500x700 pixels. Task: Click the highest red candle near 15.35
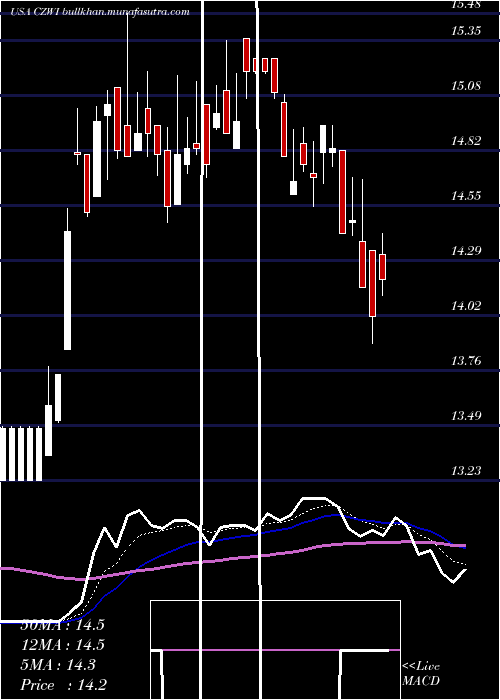click(x=246, y=54)
